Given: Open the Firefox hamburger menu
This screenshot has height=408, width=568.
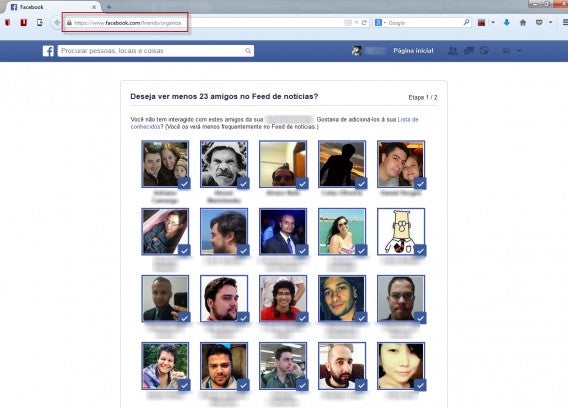Looking at the screenshot, I should (565, 22).
